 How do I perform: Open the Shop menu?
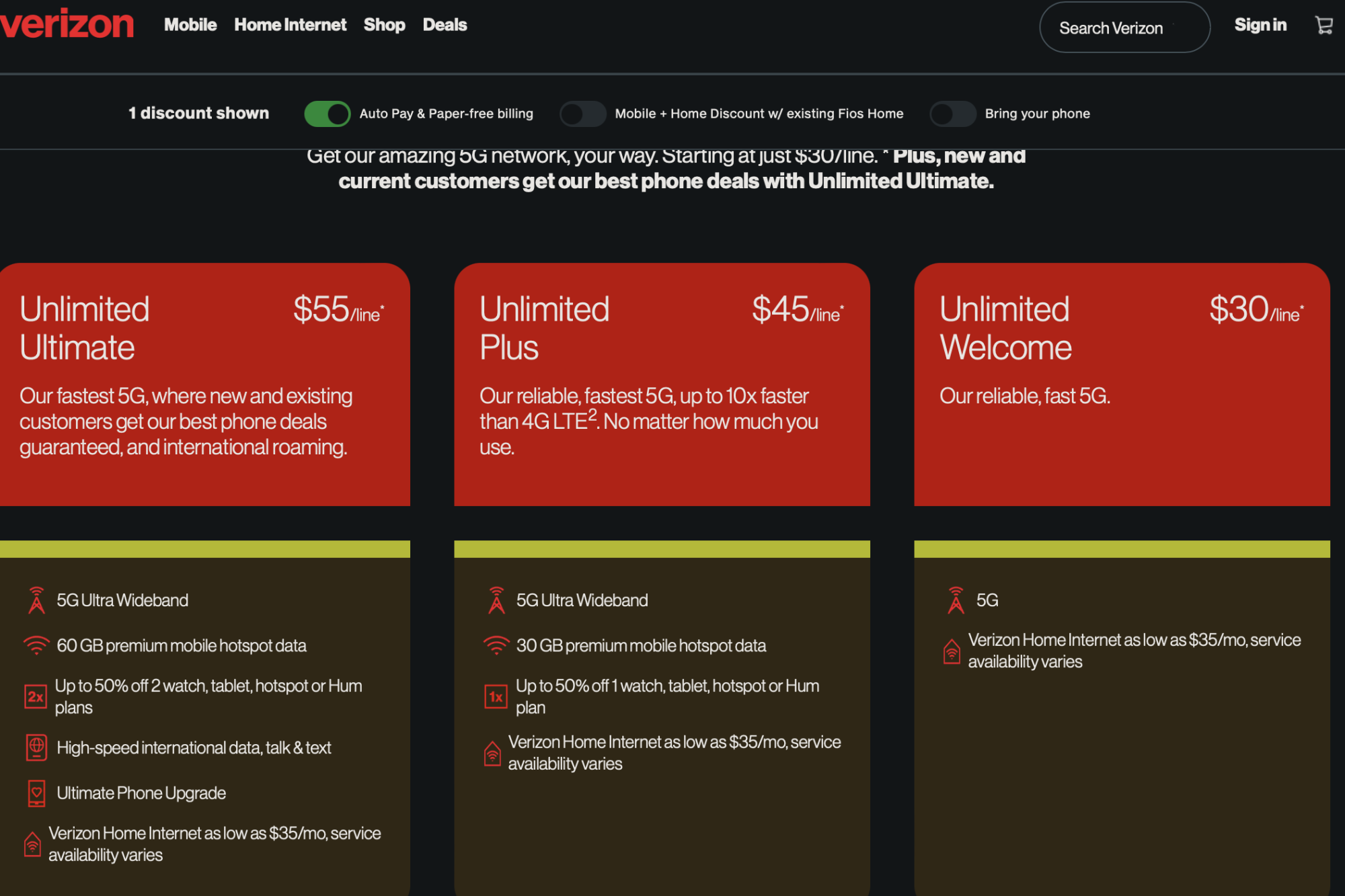(x=385, y=25)
